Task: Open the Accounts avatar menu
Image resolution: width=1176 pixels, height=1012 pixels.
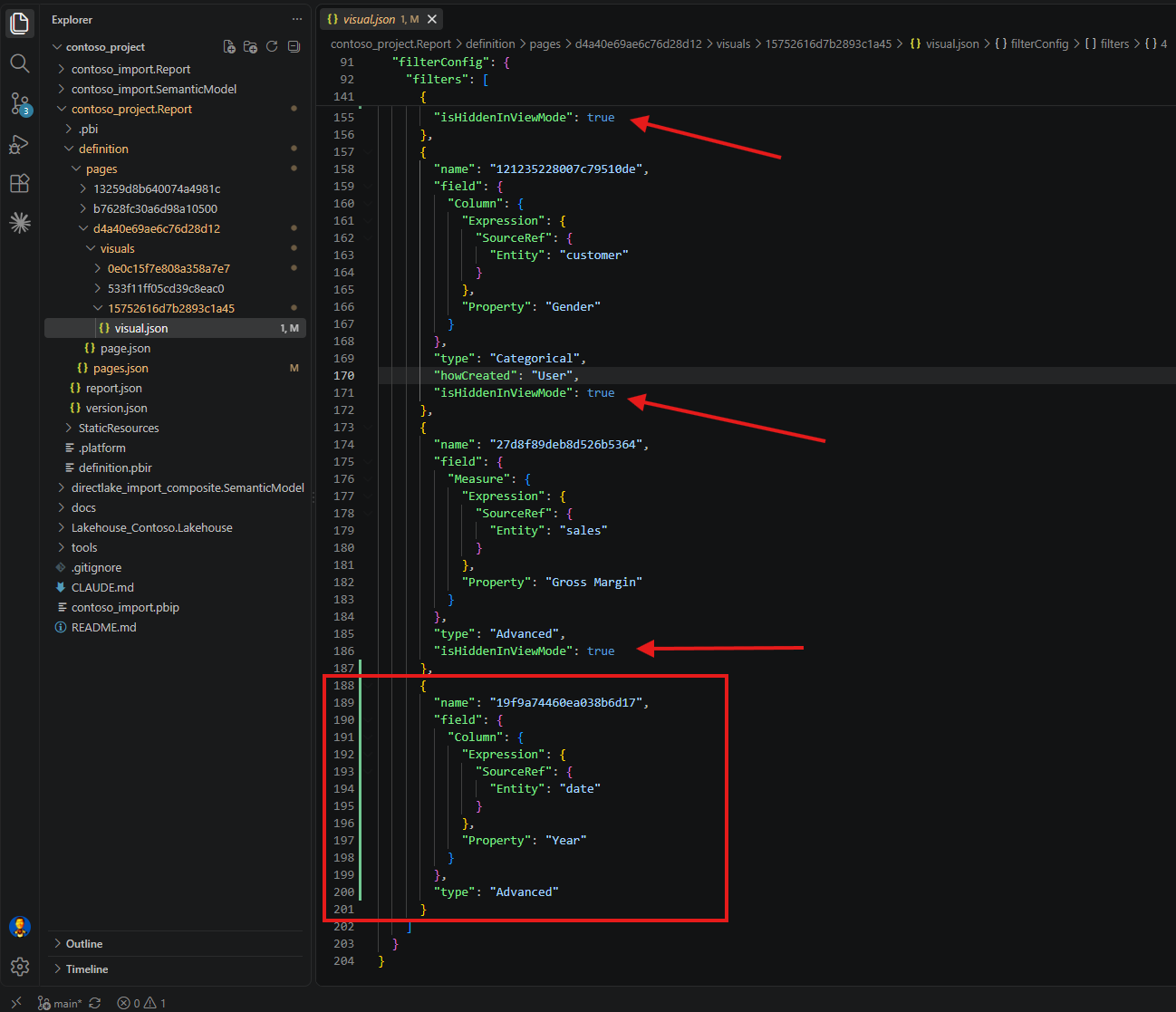Action: [20, 927]
